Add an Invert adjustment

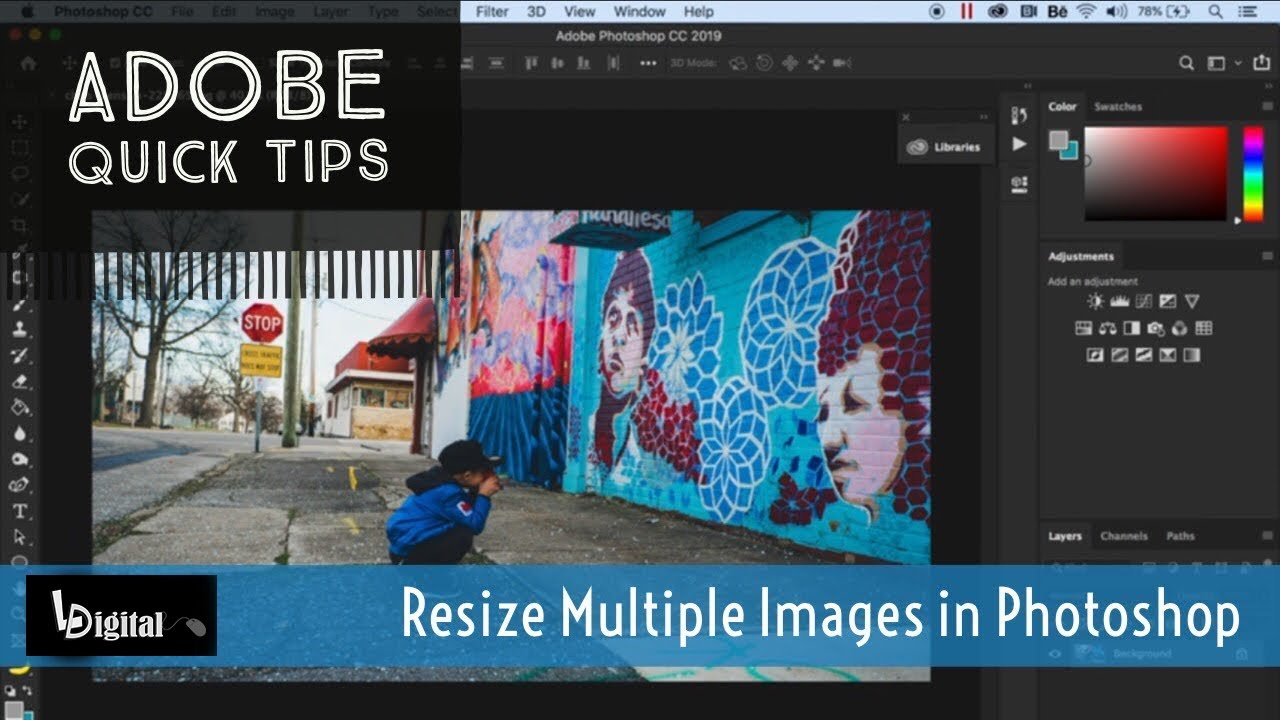point(1096,355)
